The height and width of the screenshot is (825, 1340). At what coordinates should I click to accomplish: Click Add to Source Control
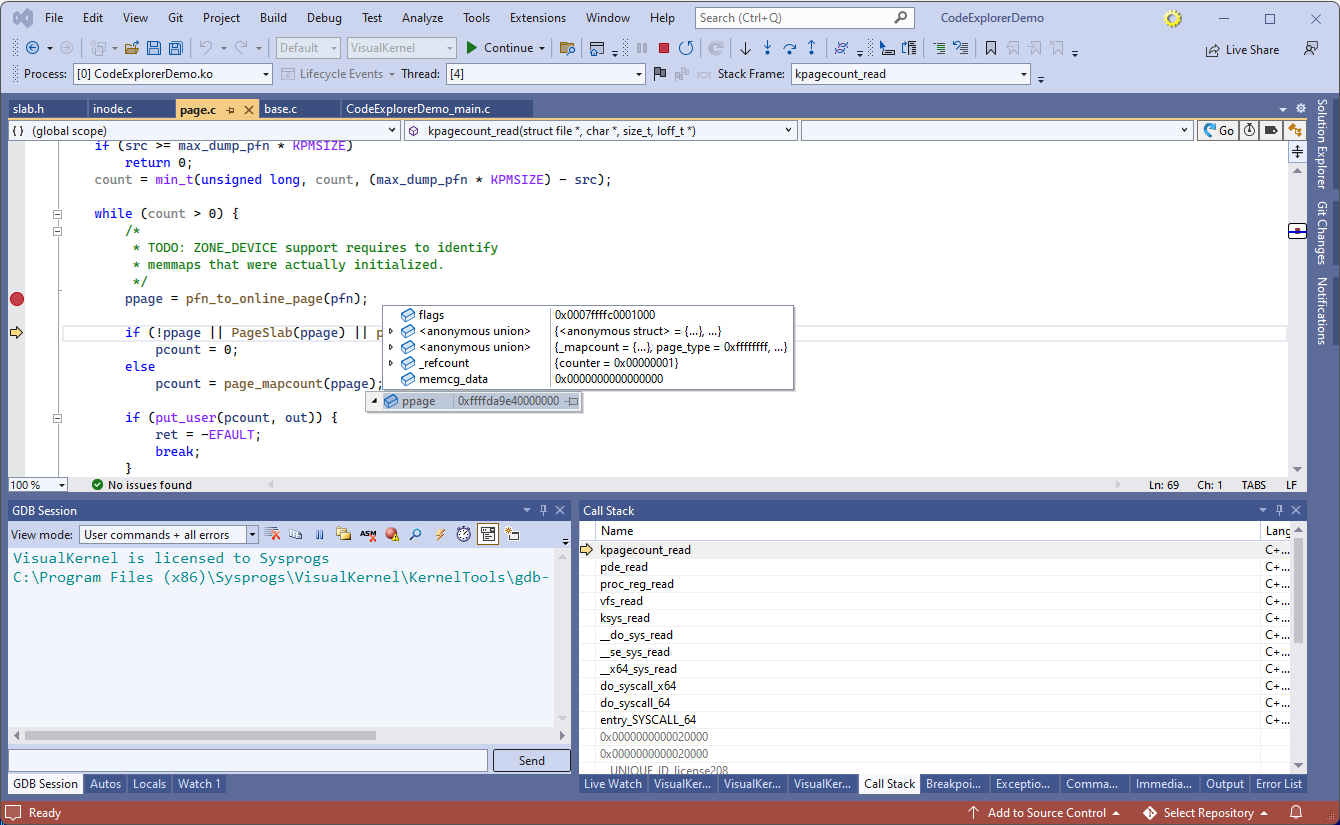(x=1045, y=813)
